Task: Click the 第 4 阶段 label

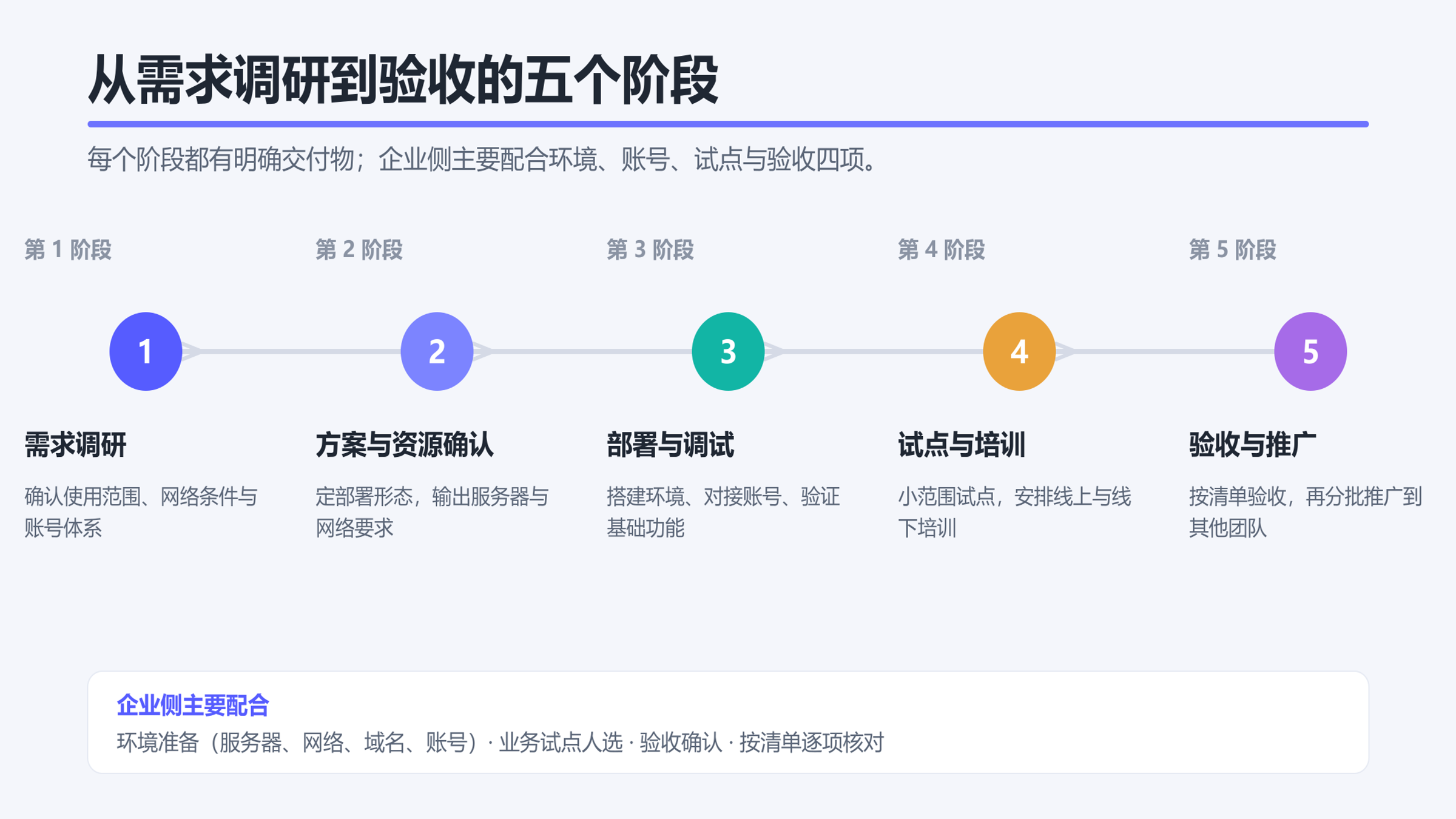Action: coord(942,249)
